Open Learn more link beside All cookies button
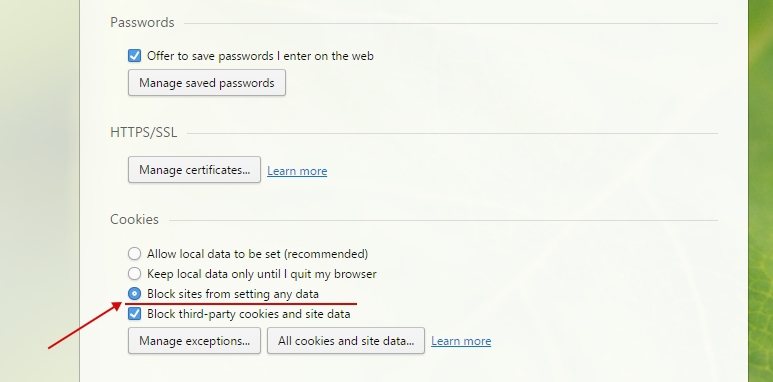This screenshot has height=382, width=773. click(x=461, y=341)
